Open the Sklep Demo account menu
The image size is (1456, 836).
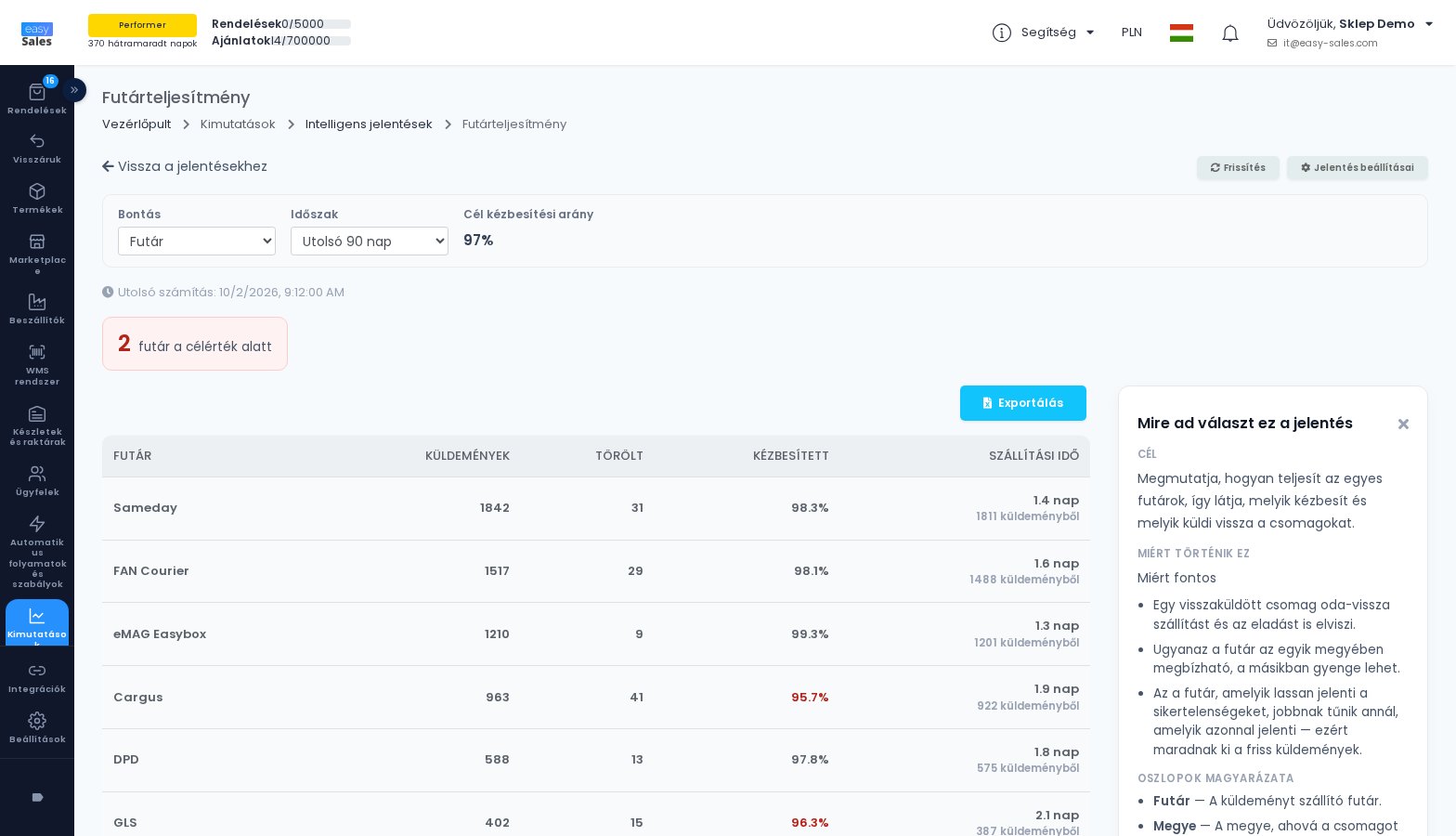pos(1350,24)
